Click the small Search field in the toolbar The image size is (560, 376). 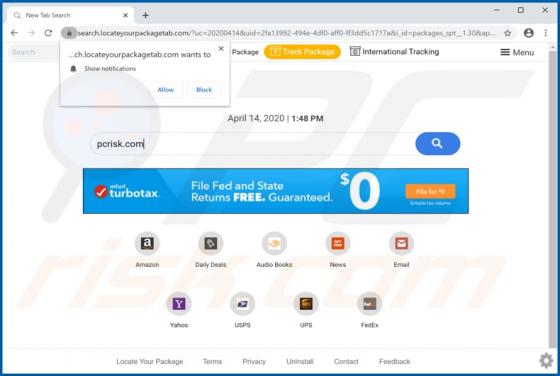[34, 52]
